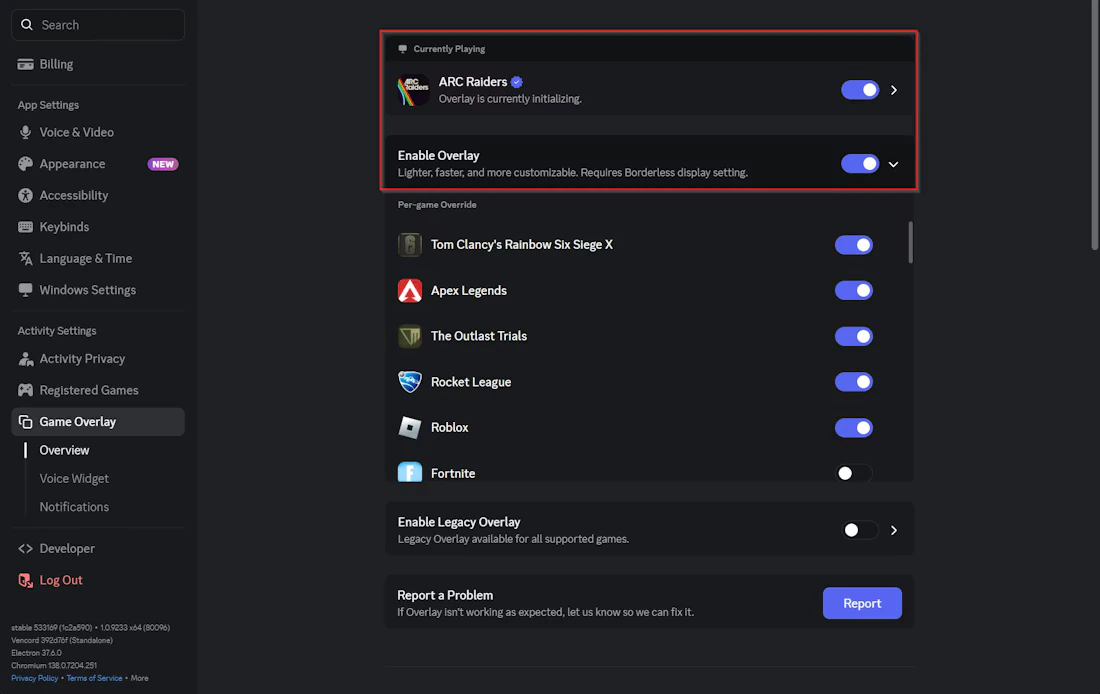Click the NEW badge beside Appearance

[163, 164]
